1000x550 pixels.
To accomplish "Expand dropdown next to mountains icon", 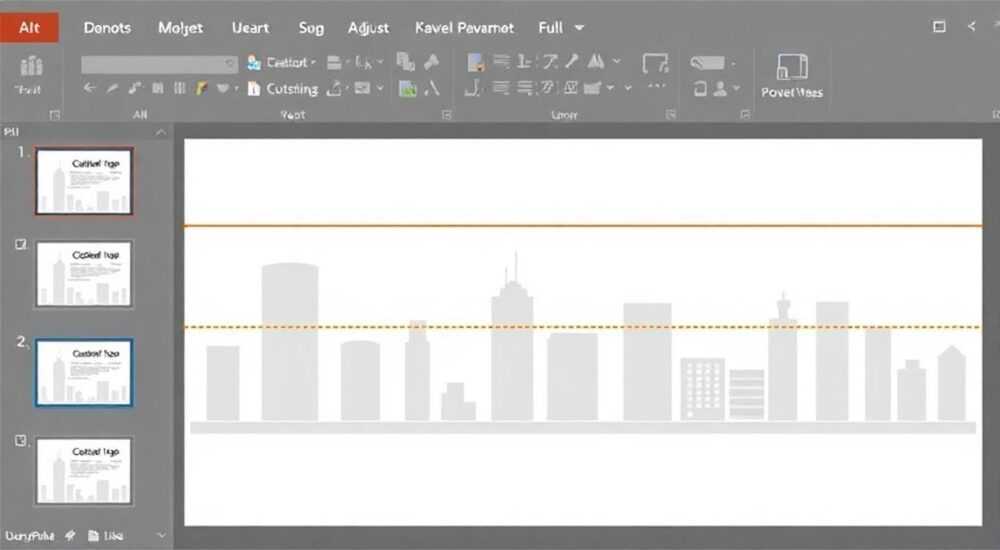I will click(617, 62).
